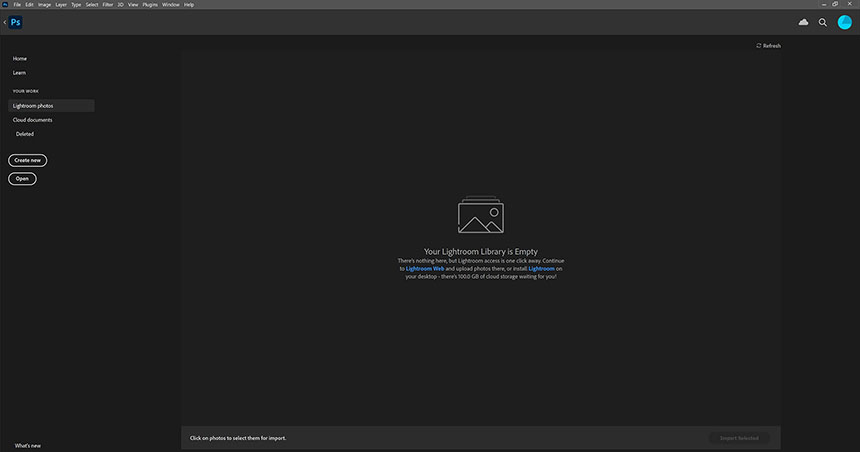Open the Type menu
This screenshot has width=860, height=452.
76,4
